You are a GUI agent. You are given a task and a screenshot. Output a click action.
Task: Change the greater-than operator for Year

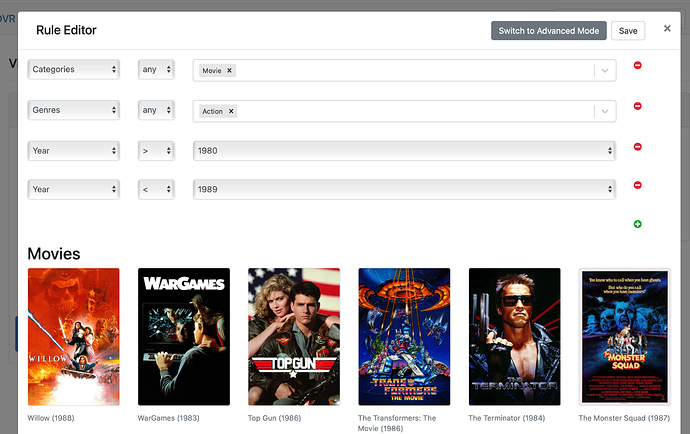pos(155,150)
